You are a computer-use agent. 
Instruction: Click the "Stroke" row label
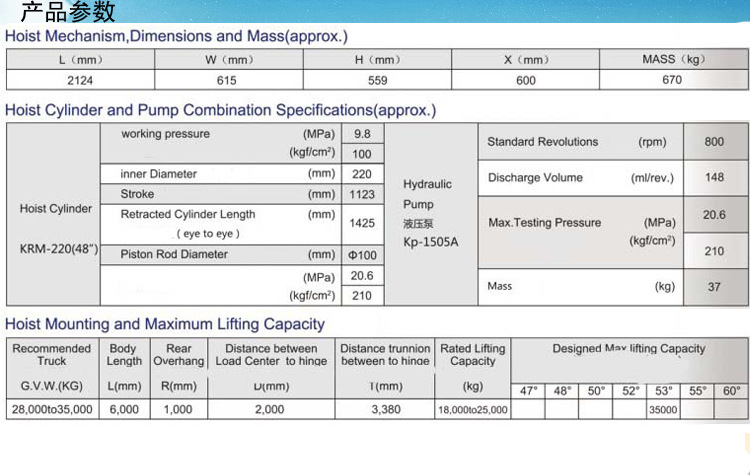pyautogui.click(x=137, y=194)
